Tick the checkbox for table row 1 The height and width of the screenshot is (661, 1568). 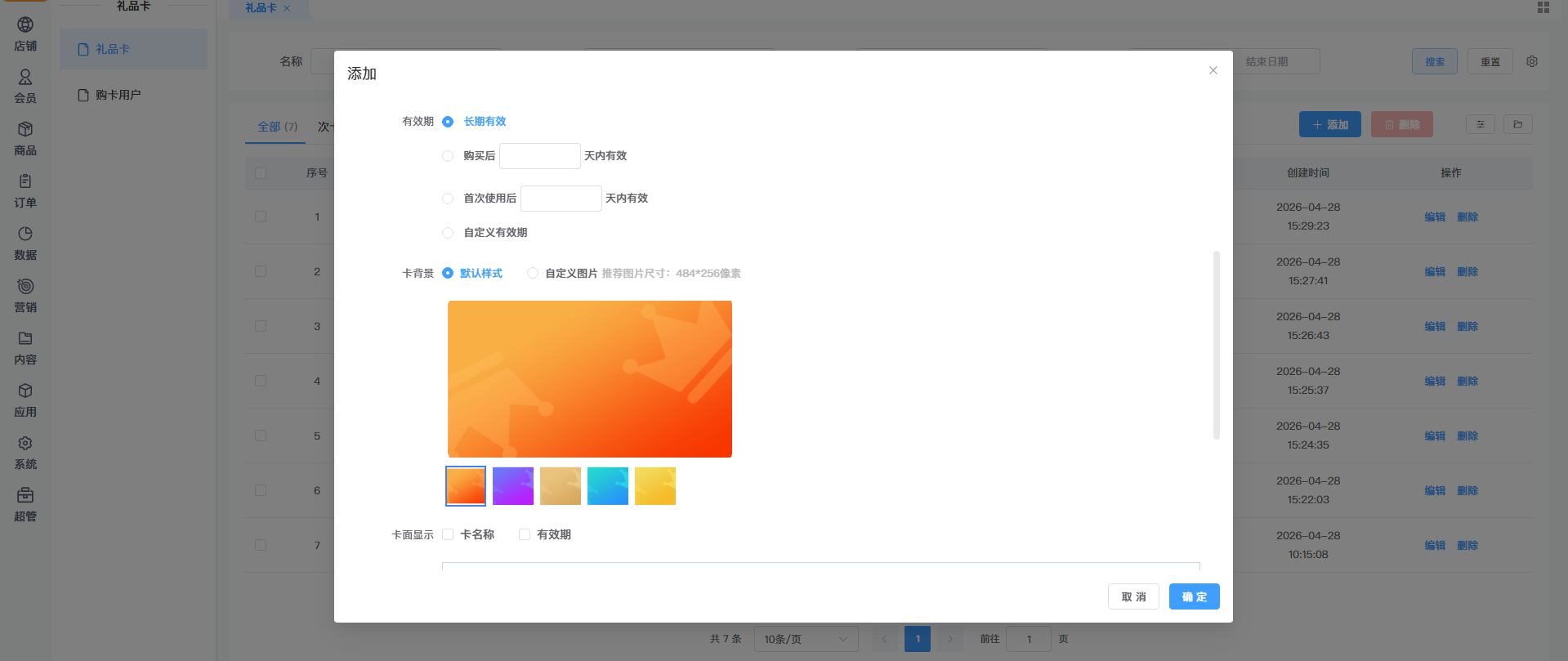click(261, 217)
